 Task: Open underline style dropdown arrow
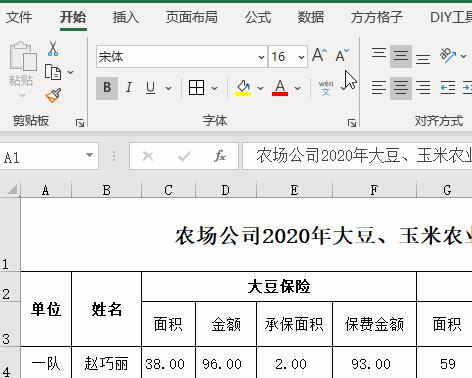click(x=169, y=88)
